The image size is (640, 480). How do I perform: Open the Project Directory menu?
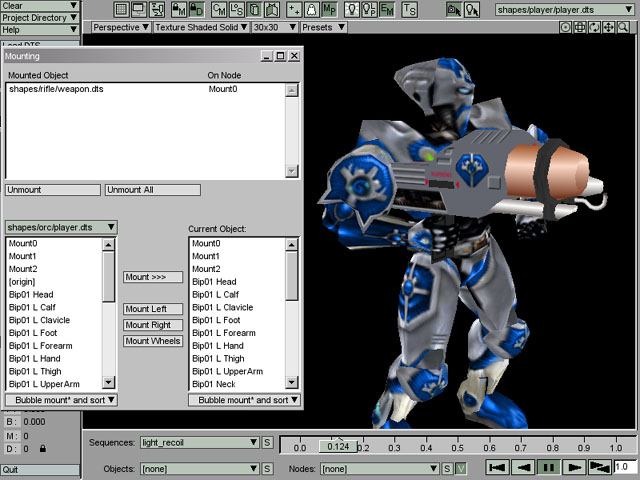tap(40, 18)
